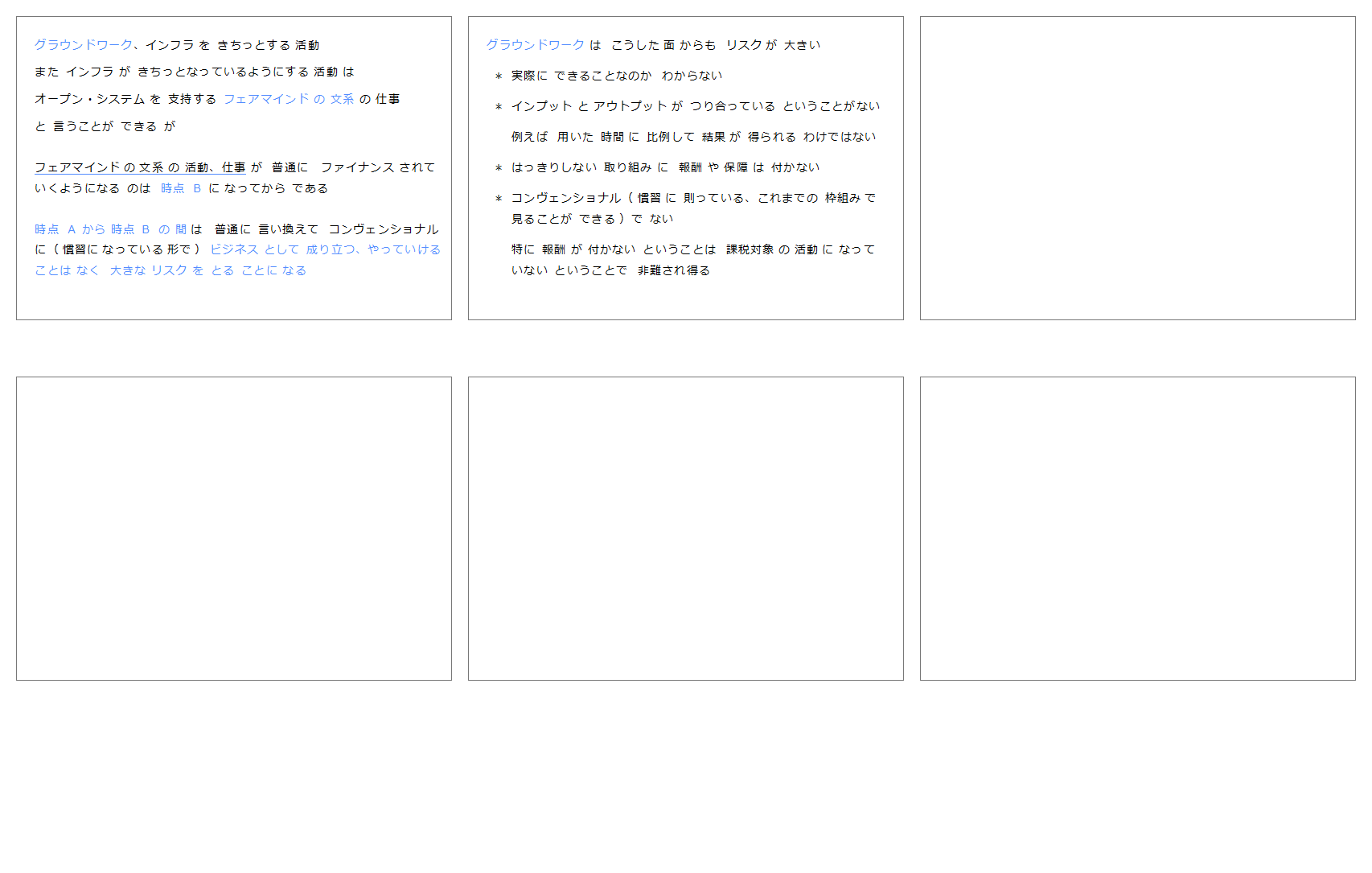Click the line starting 例えば 用いた 時間
Viewport: 1372px width, 873px height.
[692, 137]
